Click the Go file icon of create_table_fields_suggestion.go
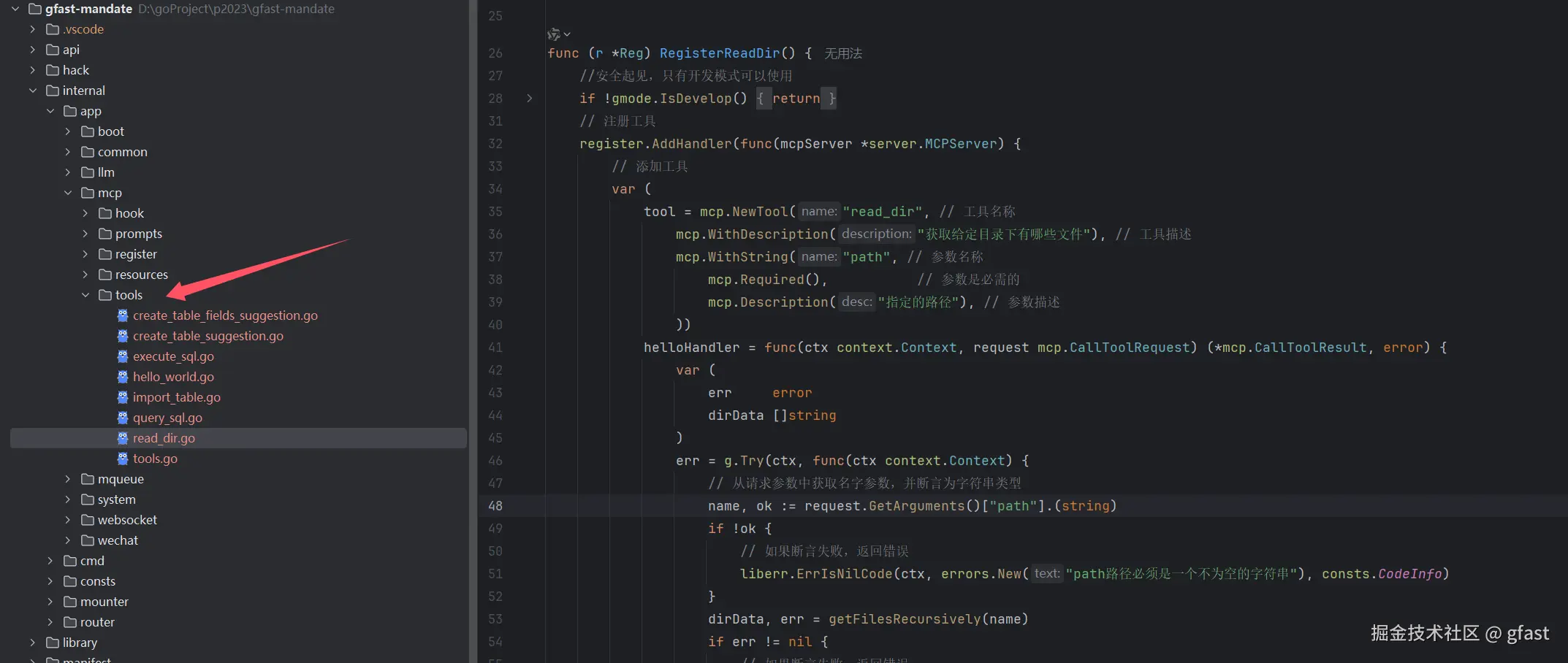The height and width of the screenshot is (663, 1568). tap(123, 315)
